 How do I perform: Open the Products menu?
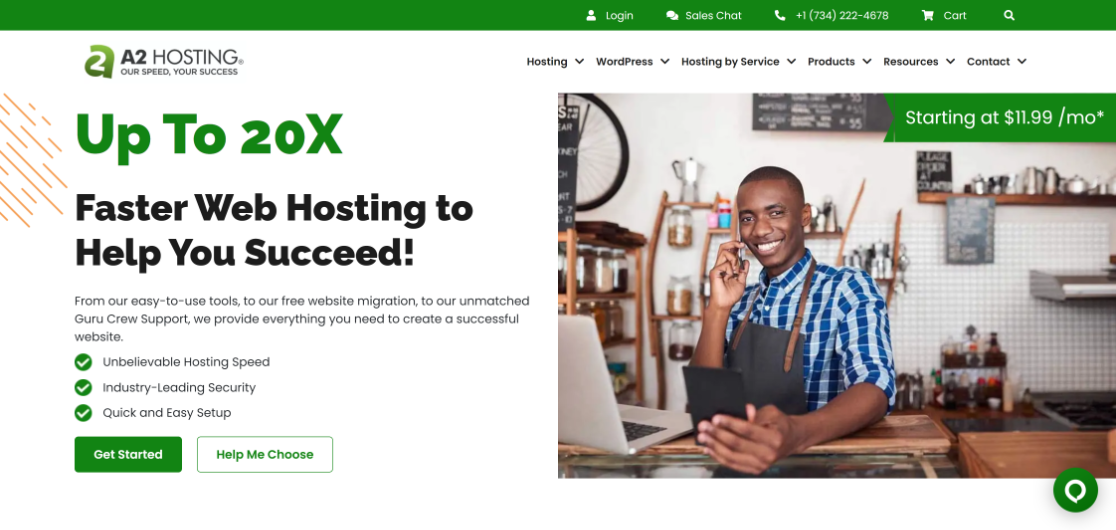point(839,62)
